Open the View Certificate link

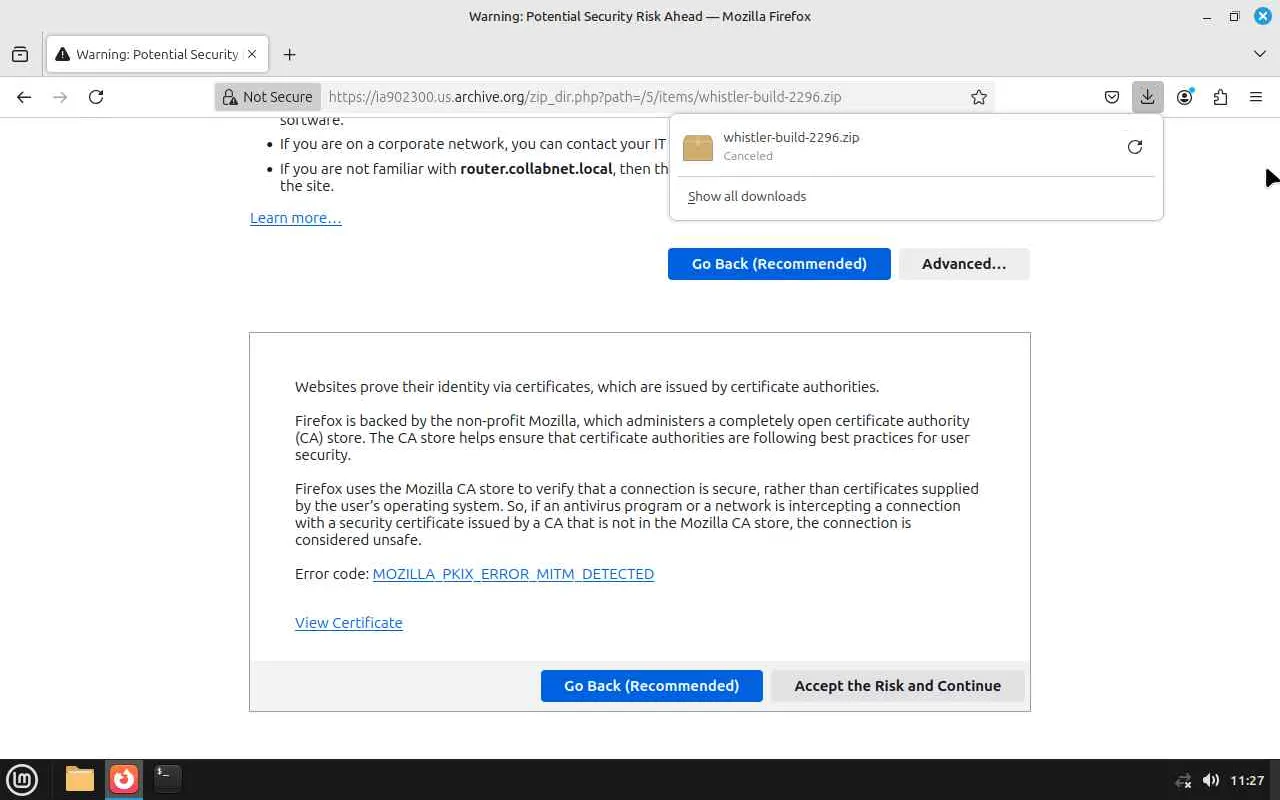[349, 623]
